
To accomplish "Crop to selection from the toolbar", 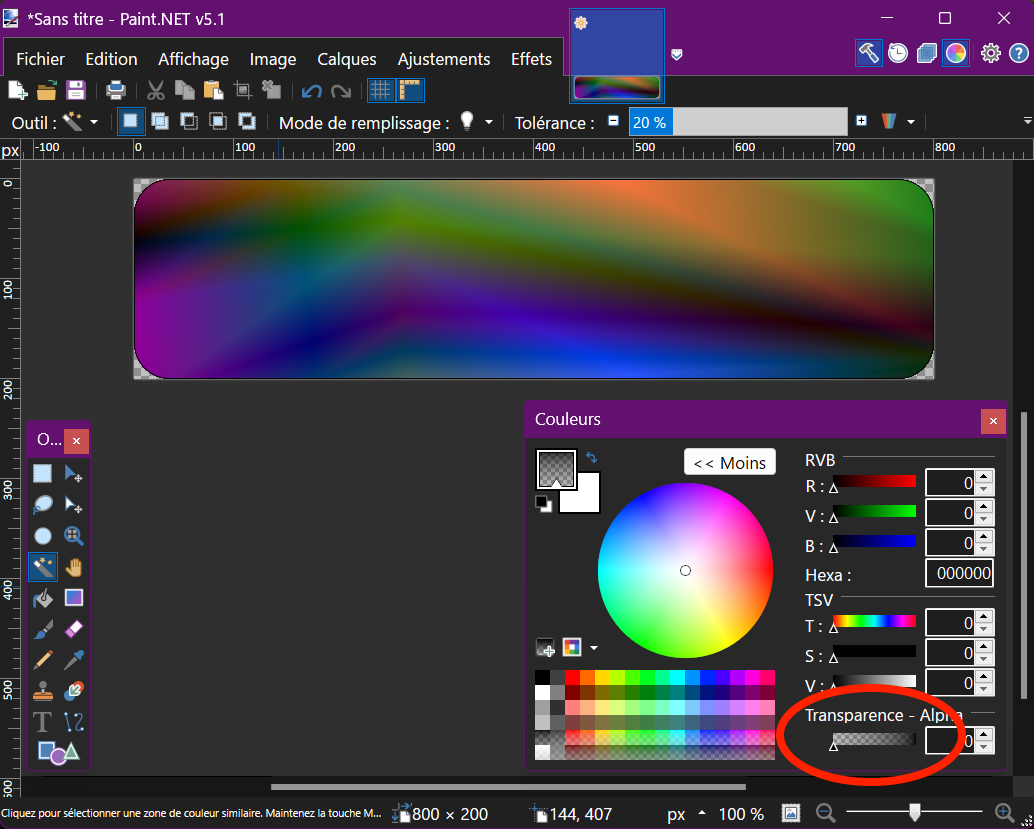I will coord(243,90).
